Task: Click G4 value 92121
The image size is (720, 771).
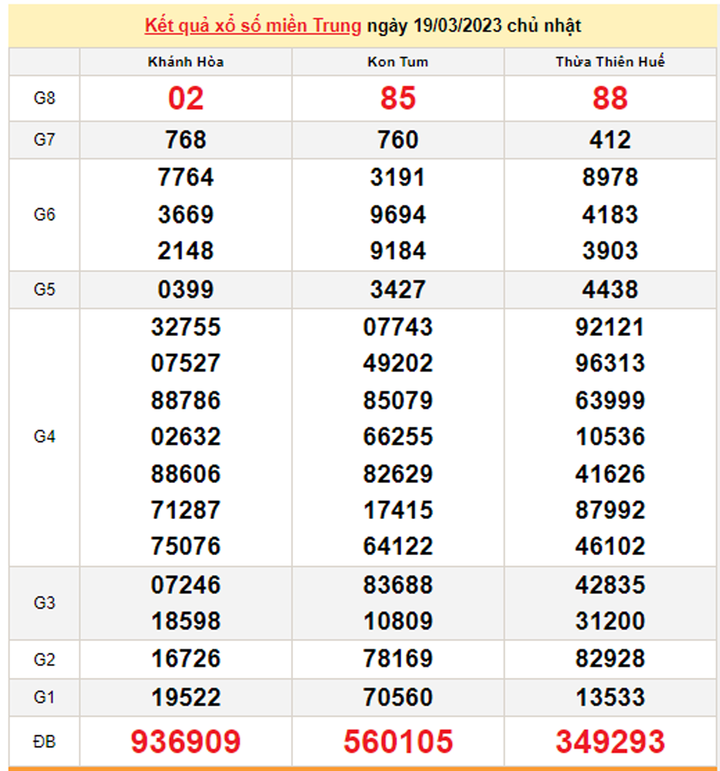Action: pyautogui.click(x=610, y=327)
